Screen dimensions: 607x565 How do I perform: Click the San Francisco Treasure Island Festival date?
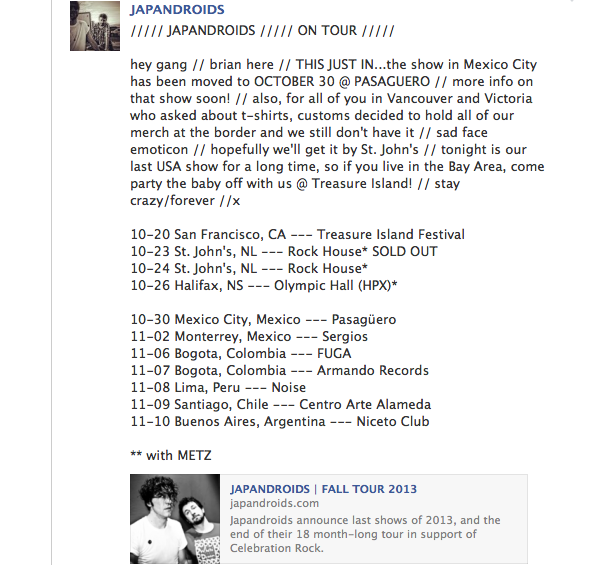[x=297, y=235]
